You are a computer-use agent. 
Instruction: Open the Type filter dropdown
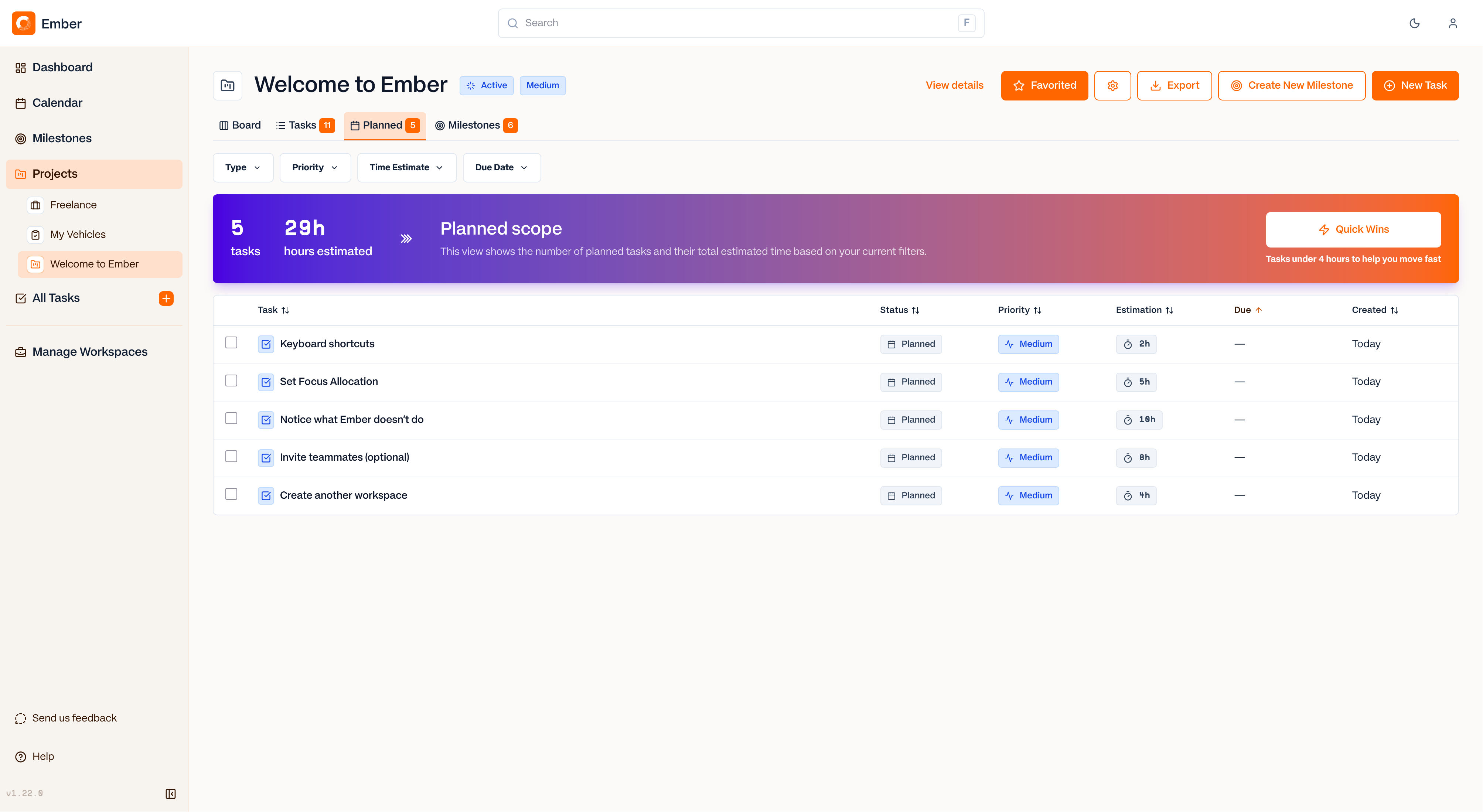click(242, 167)
